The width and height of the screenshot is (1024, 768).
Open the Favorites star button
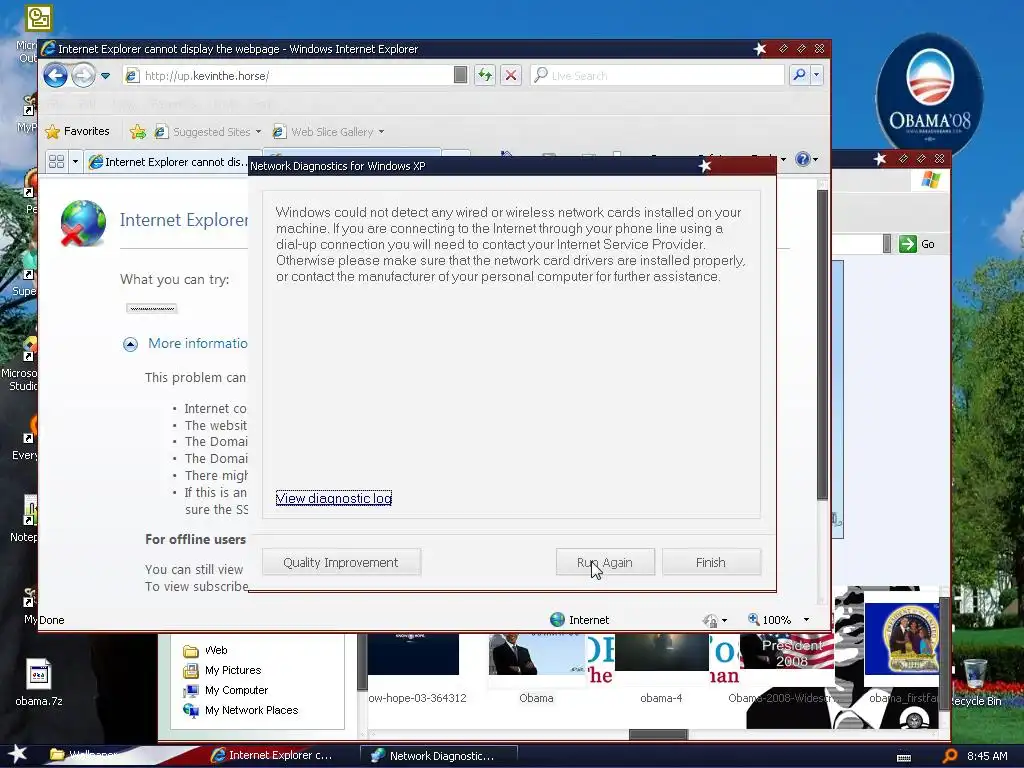pyautogui.click(x=77, y=131)
